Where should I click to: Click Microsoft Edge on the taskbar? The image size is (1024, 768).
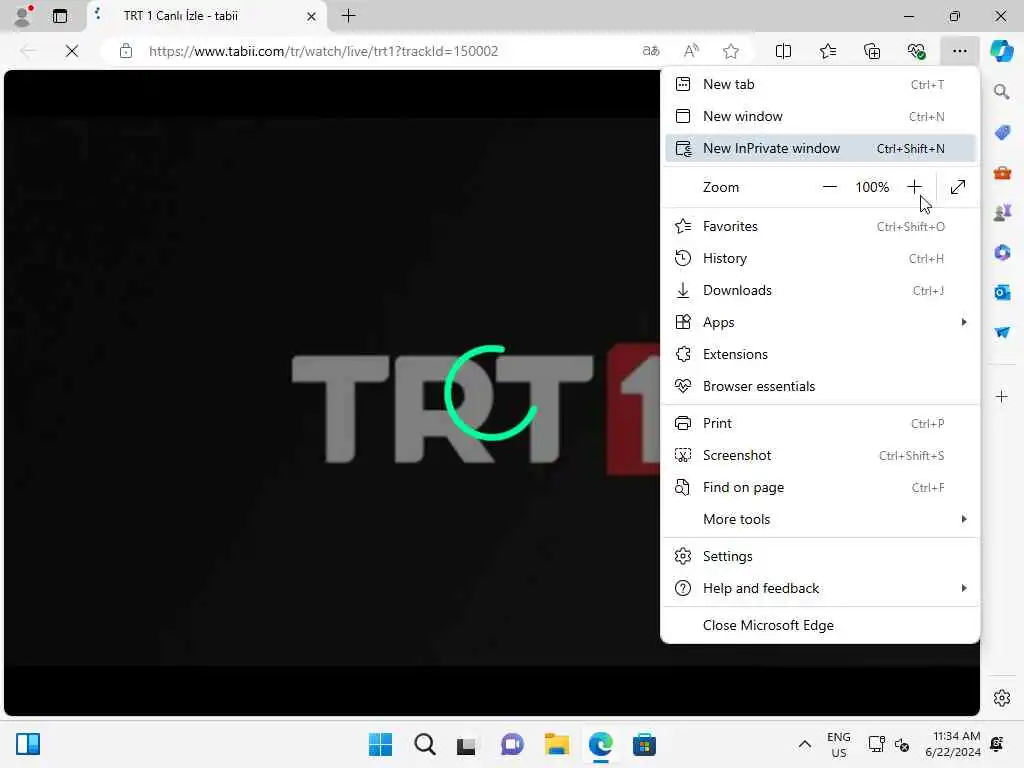coord(600,744)
